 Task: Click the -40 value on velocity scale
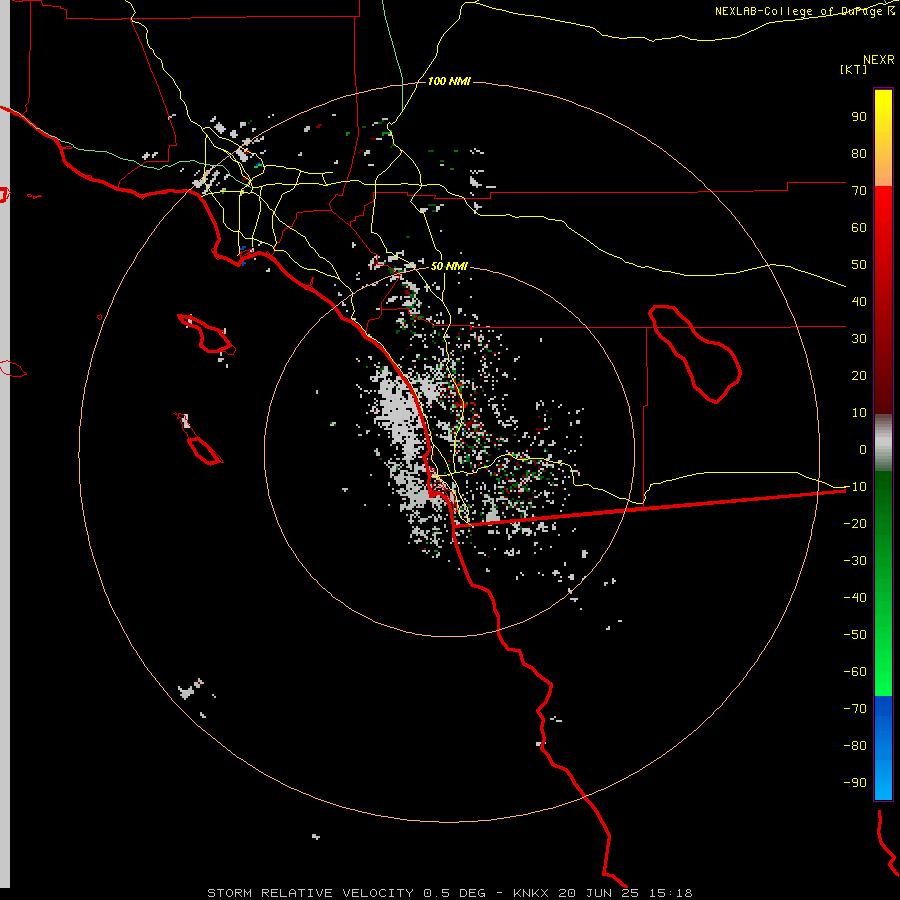855,598
